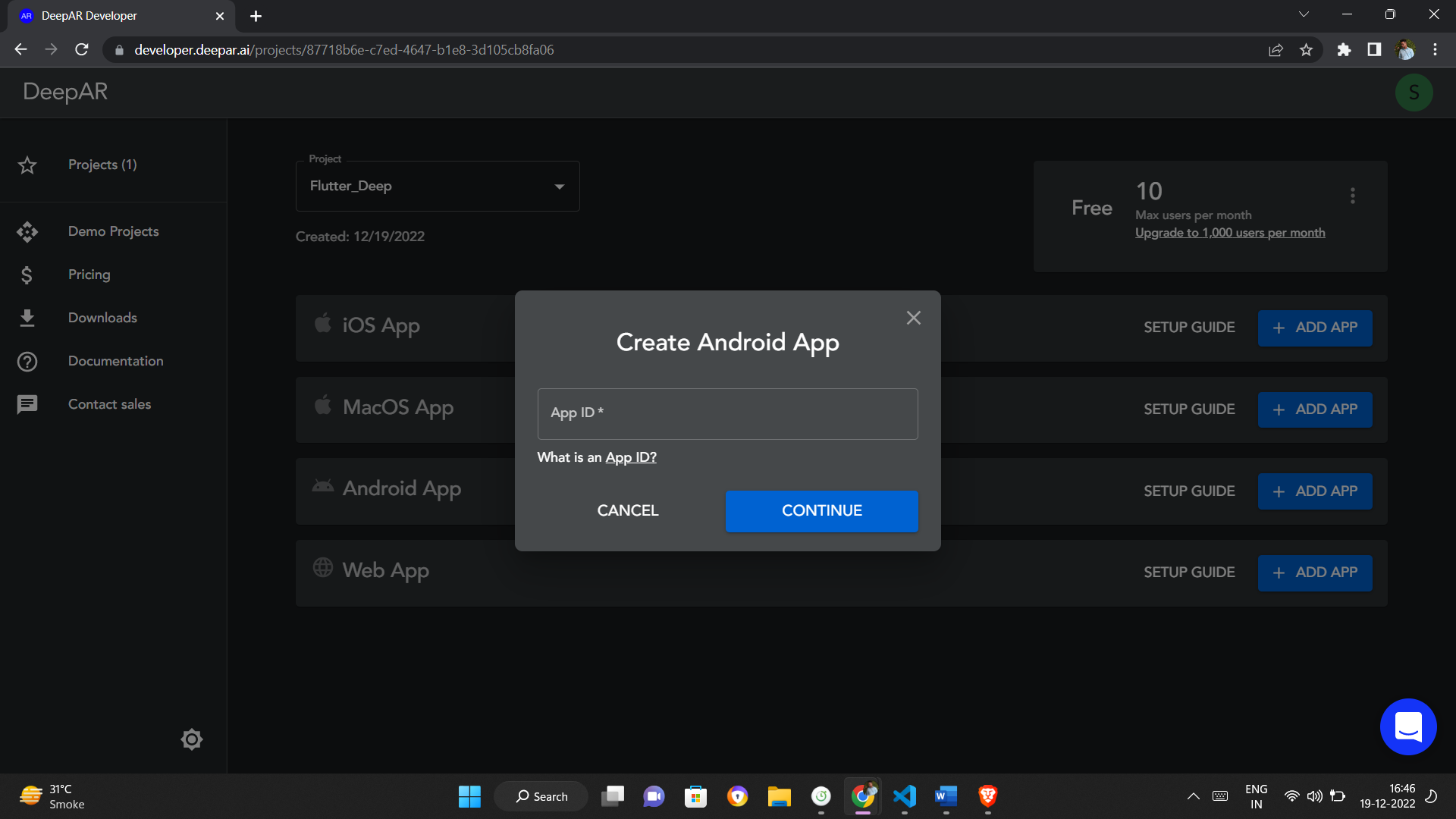This screenshot has width=1456, height=819.
Task: Open Android App SETUP GUIDE
Action: pyautogui.click(x=1189, y=491)
